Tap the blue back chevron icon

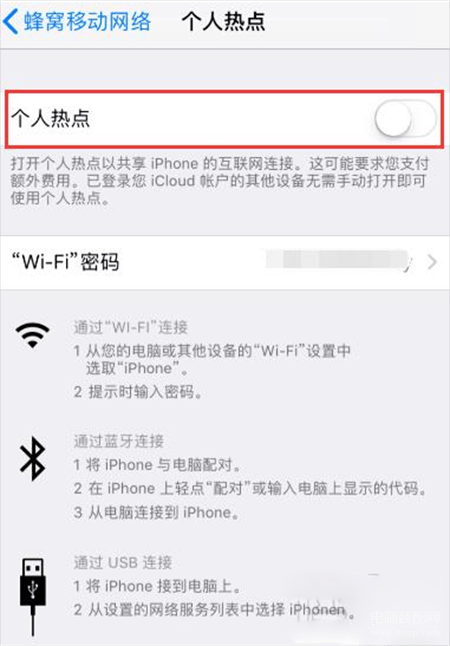tap(10, 22)
